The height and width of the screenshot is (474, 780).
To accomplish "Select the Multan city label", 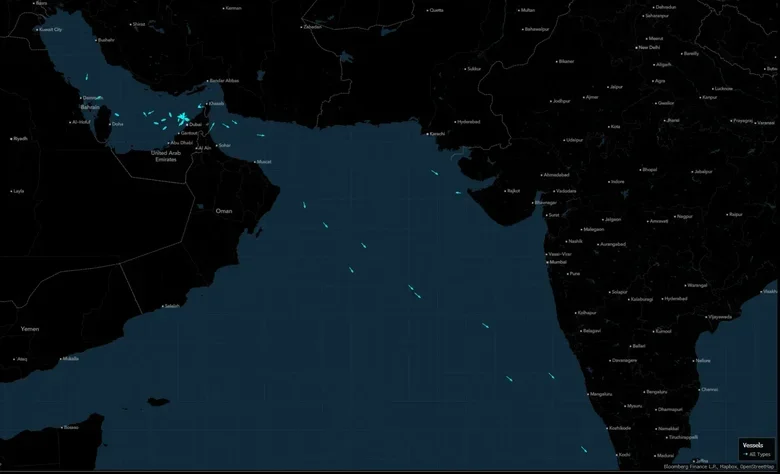I will pos(526,10).
